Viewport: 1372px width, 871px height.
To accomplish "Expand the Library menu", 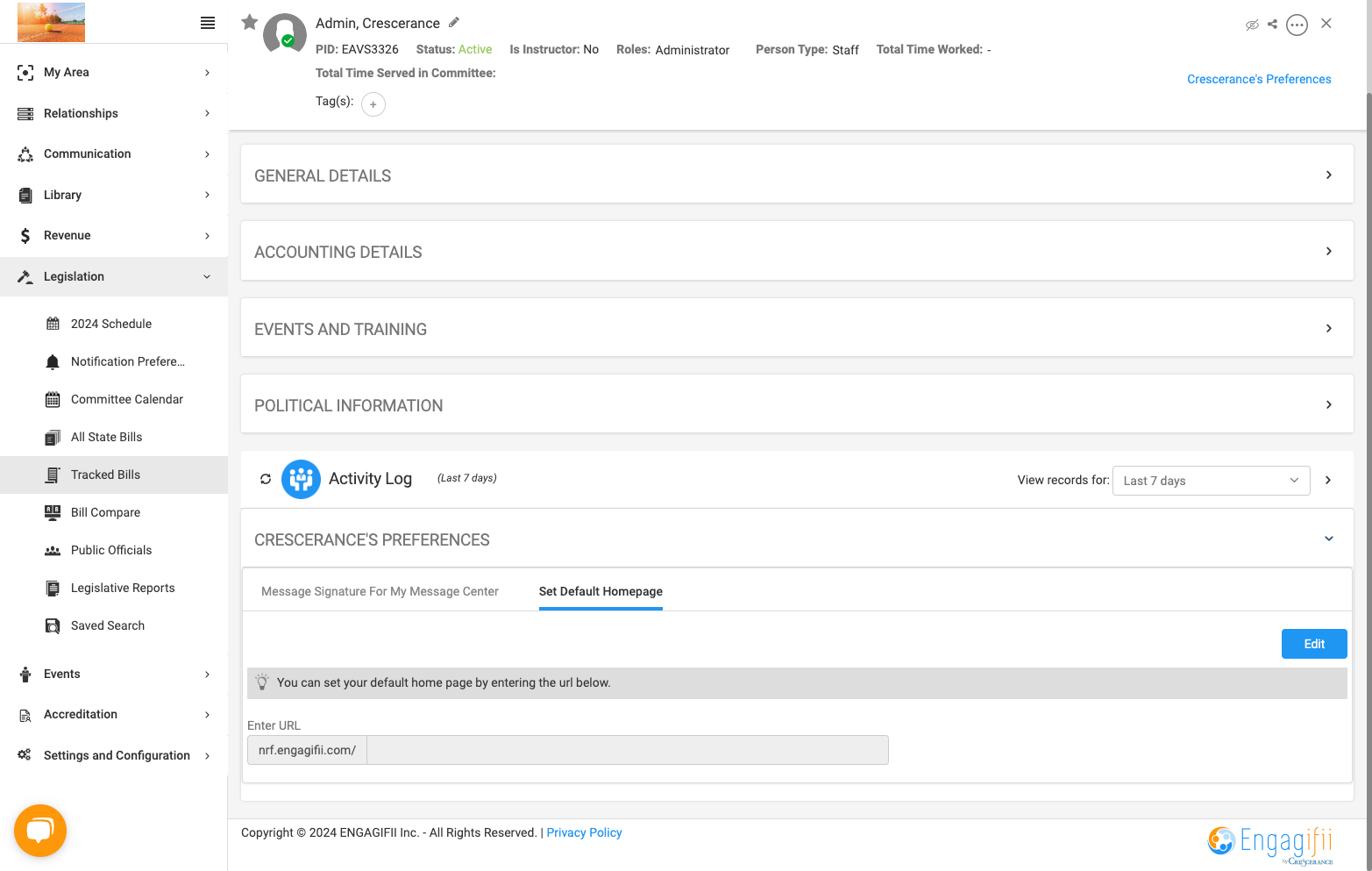I will tap(114, 195).
